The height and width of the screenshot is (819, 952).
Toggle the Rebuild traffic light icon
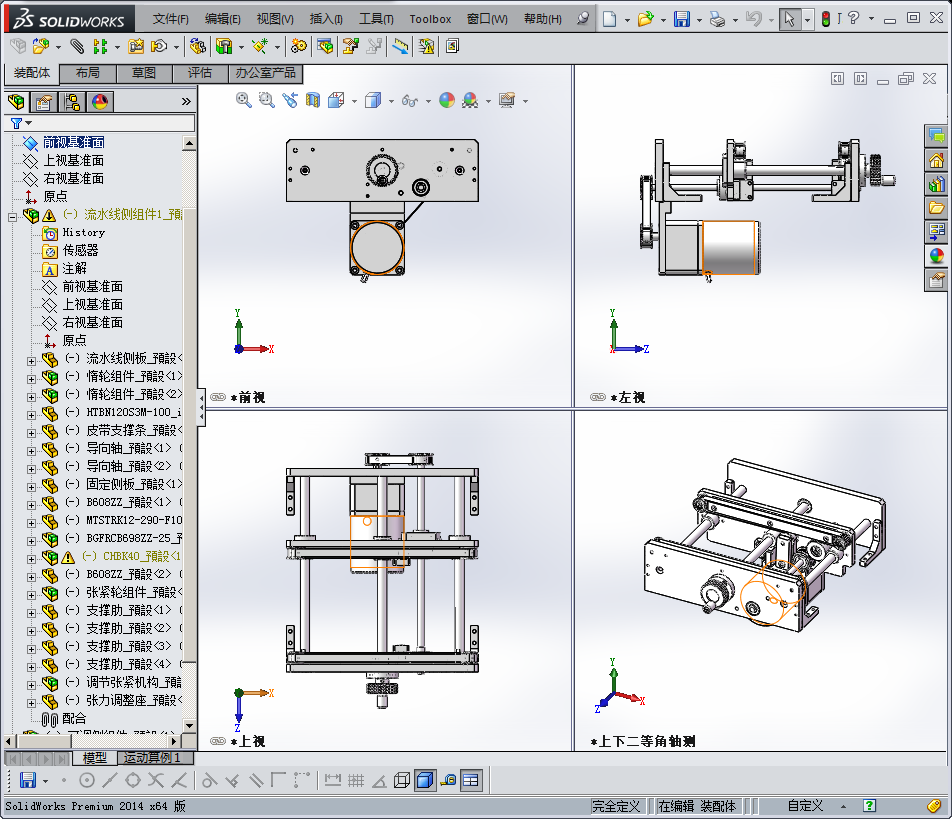826,19
